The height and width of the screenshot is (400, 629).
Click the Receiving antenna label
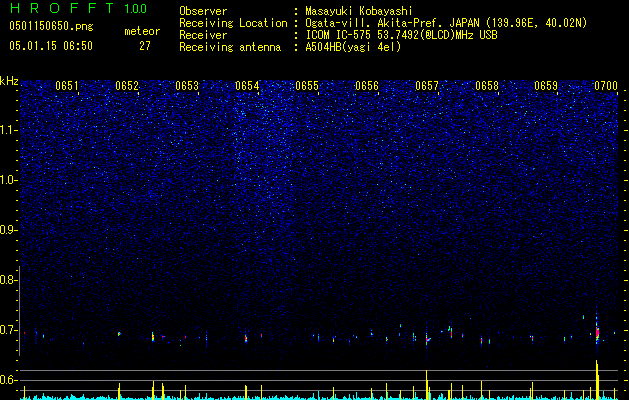(230, 47)
